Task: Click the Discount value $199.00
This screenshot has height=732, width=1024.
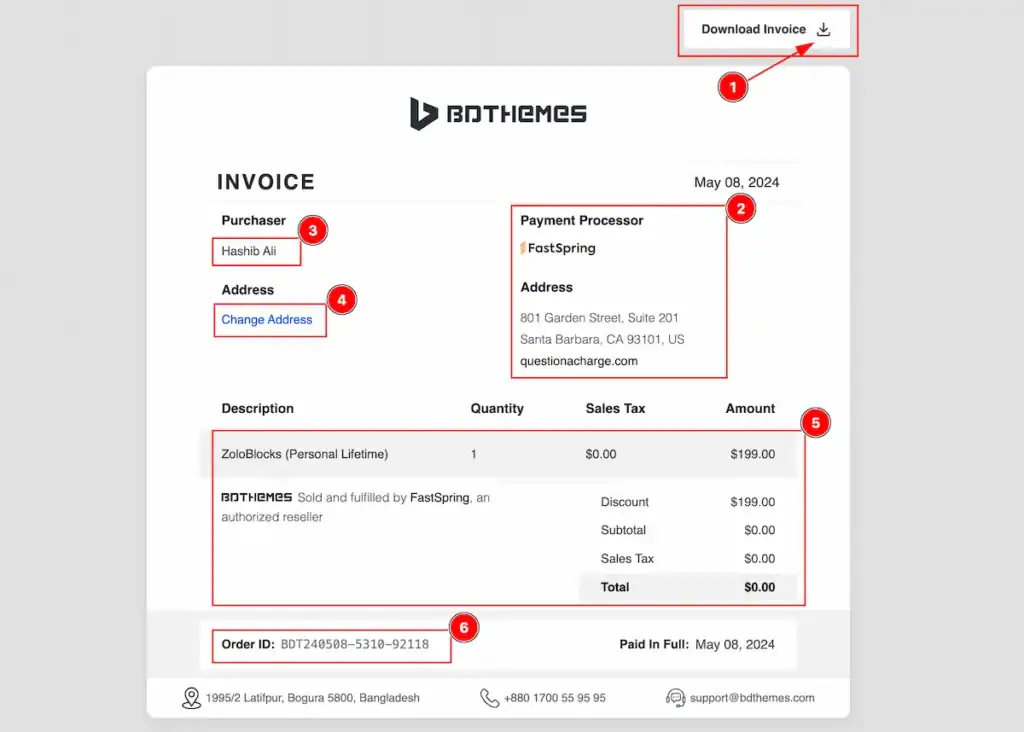Action: (x=752, y=502)
